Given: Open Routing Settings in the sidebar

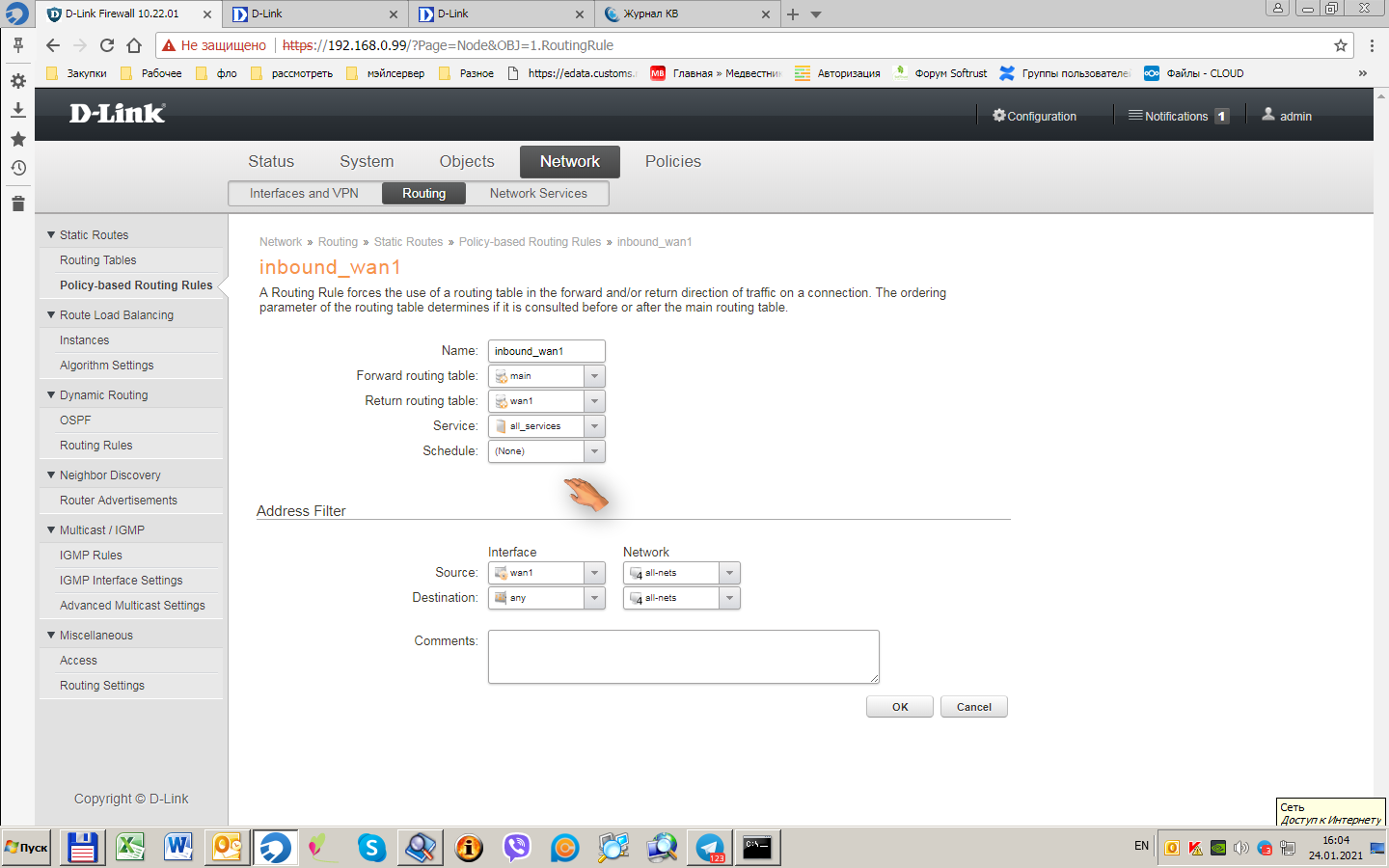Looking at the screenshot, I should pos(102,686).
